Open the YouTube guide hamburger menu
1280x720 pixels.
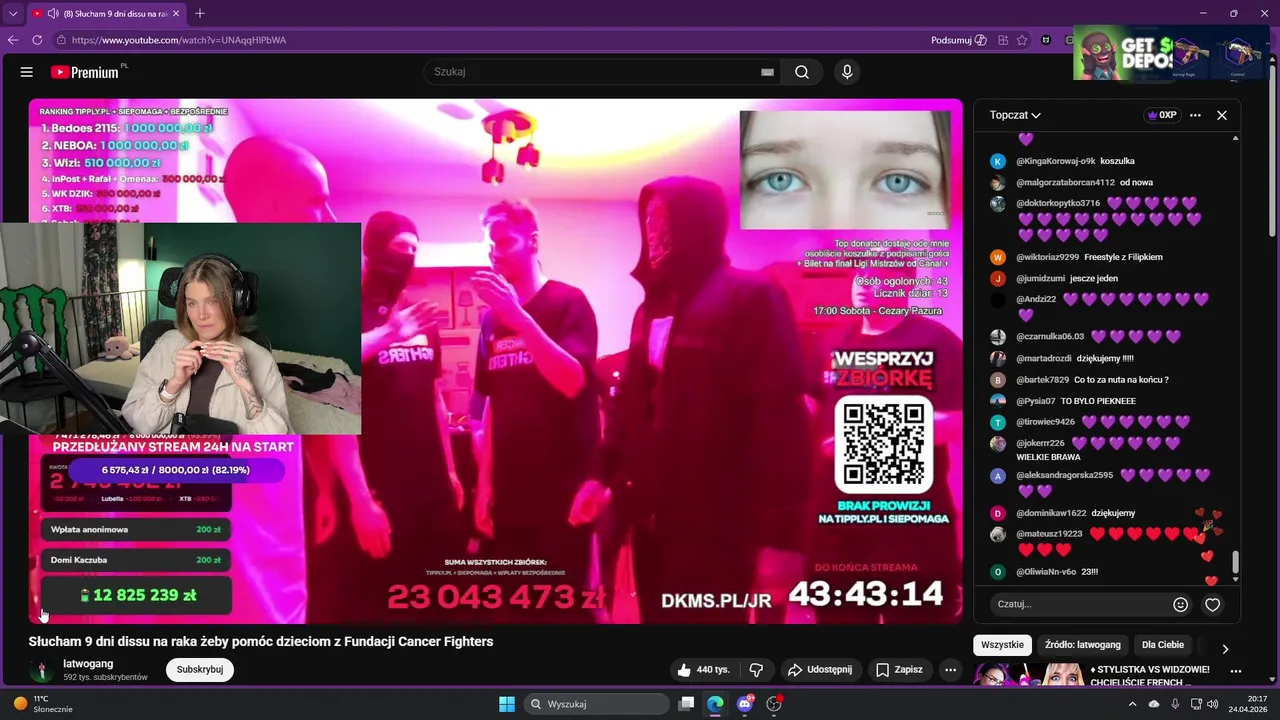tap(27, 72)
